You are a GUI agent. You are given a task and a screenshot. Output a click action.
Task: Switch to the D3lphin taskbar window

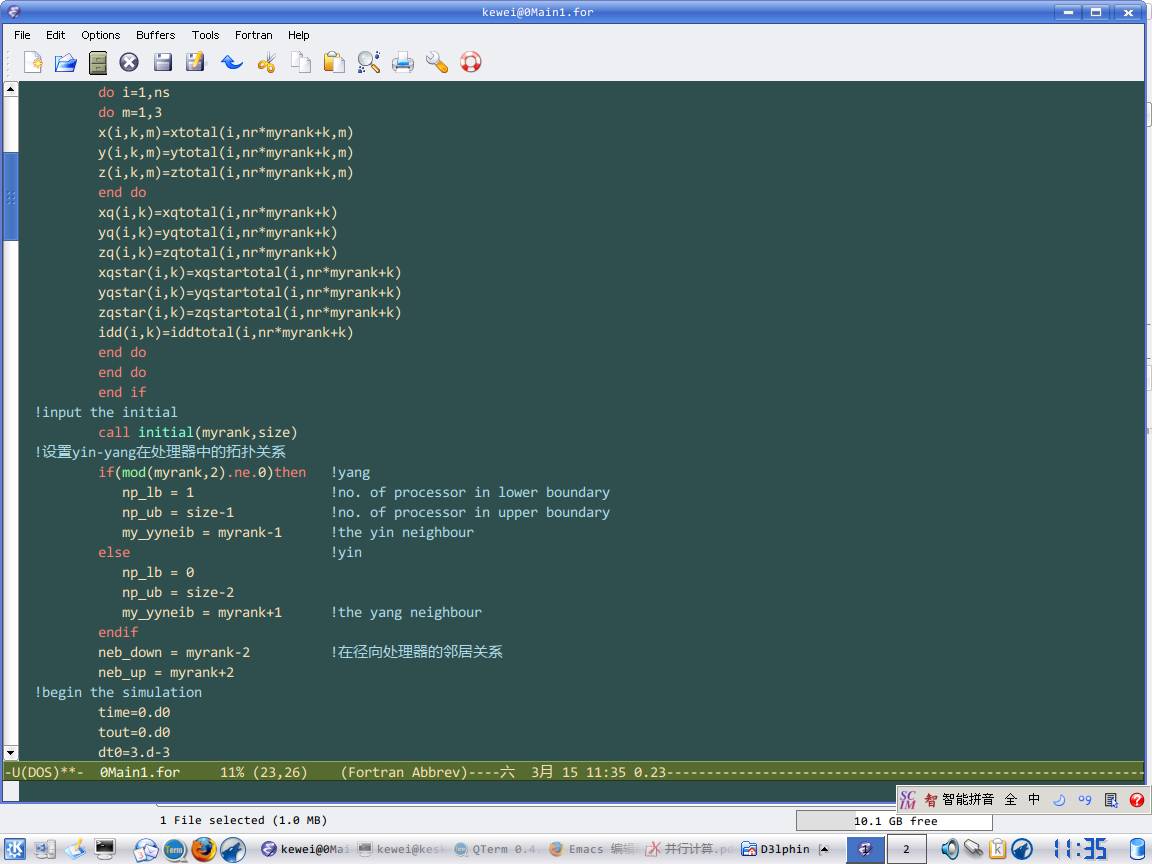click(x=776, y=849)
